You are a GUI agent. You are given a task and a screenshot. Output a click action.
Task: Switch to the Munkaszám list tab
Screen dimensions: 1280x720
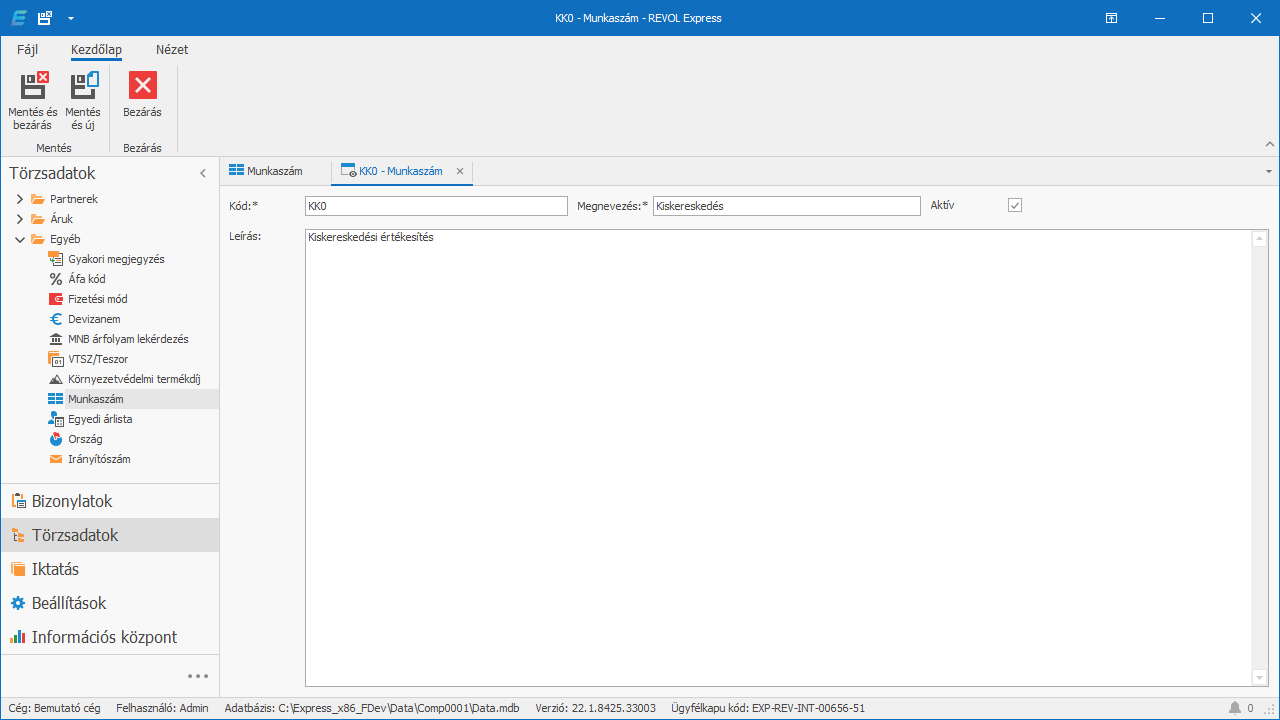(266, 171)
